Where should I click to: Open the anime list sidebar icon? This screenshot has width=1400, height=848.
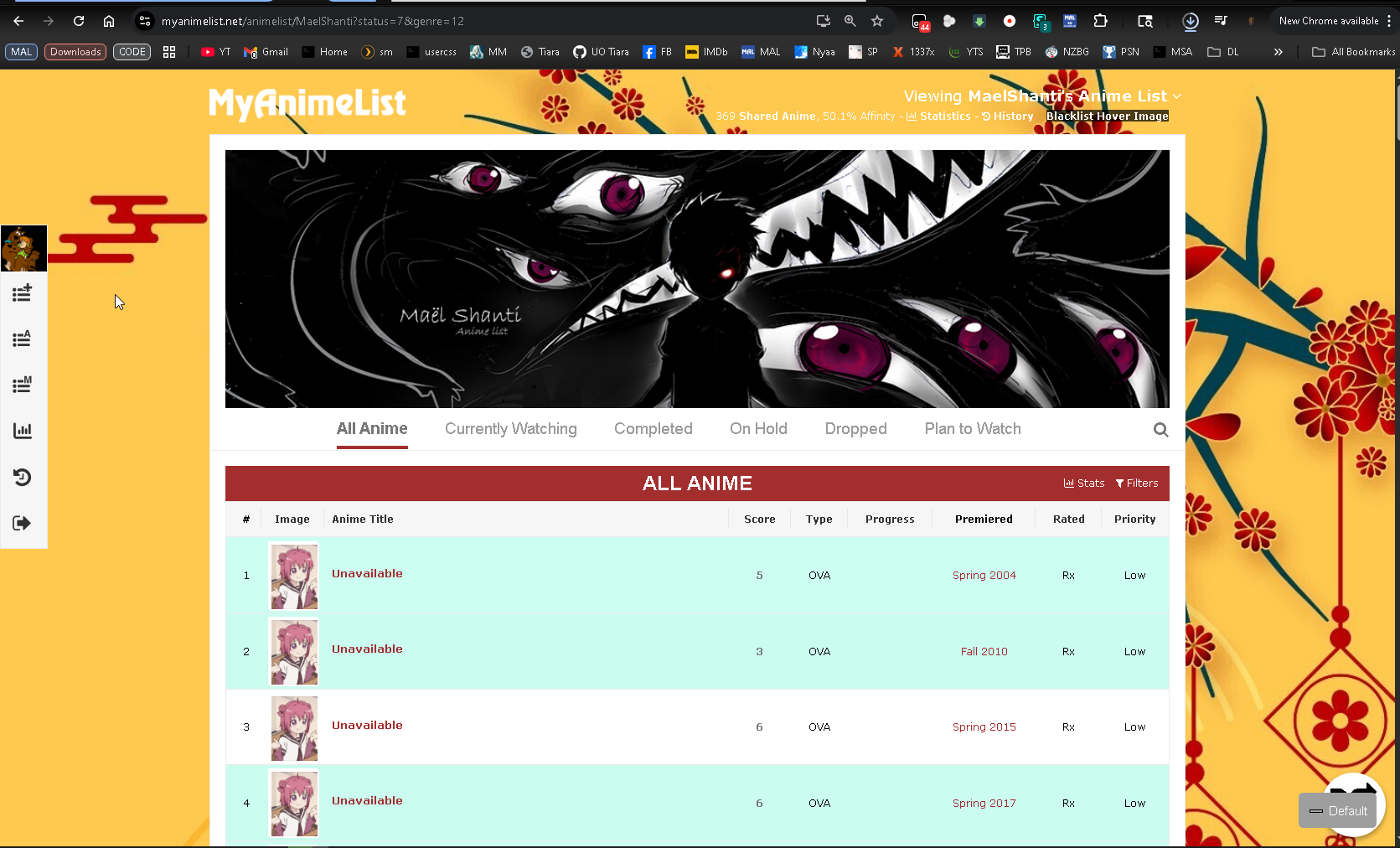(23, 339)
